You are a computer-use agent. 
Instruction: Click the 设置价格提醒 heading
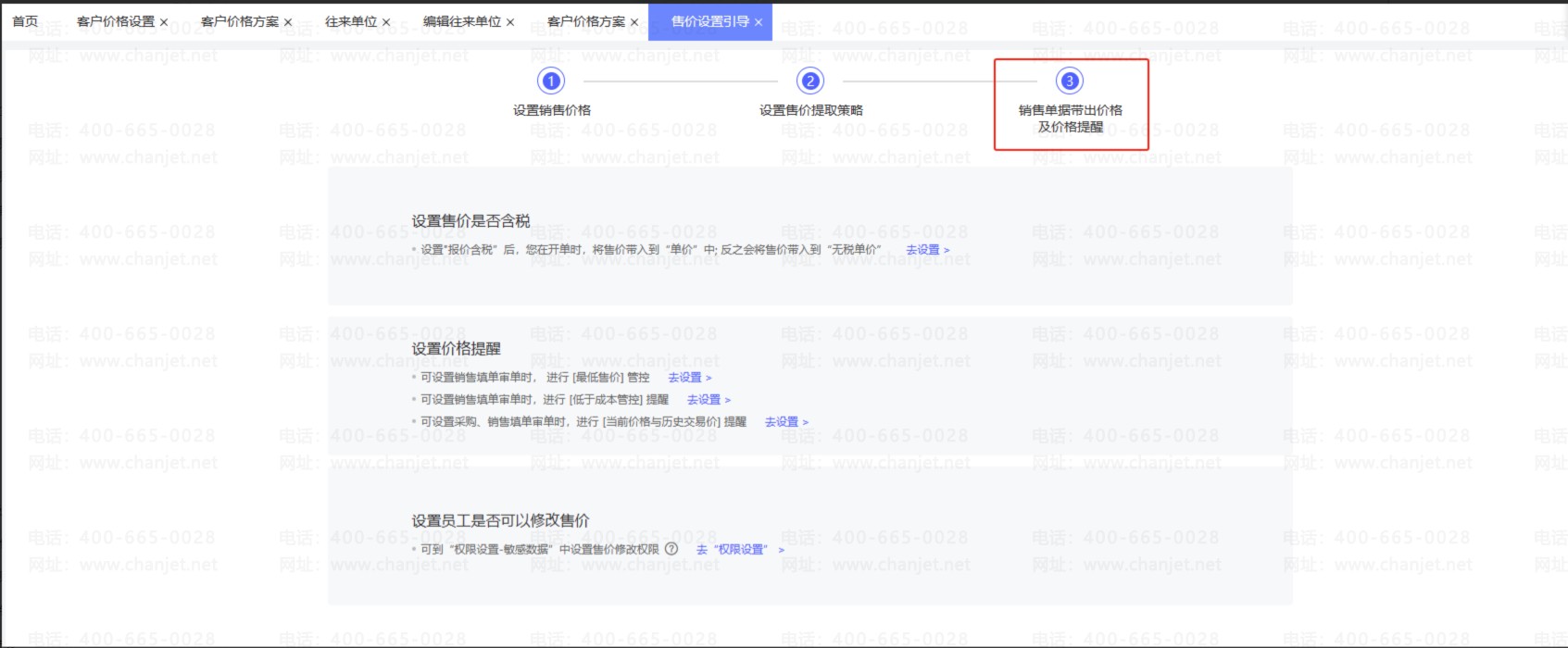pyautogui.click(x=456, y=349)
